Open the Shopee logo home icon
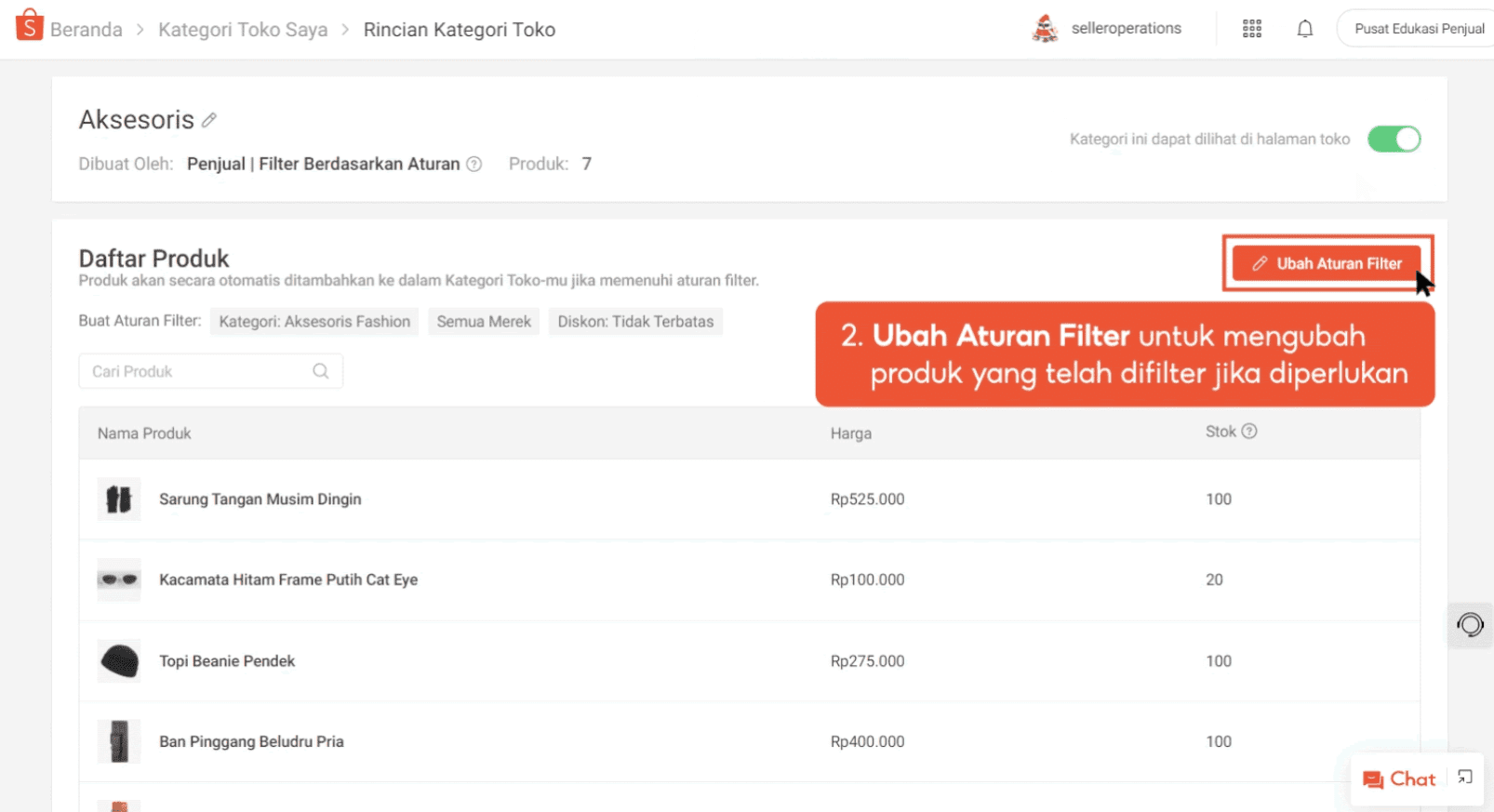This screenshot has height=812, width=1494. [x=30, y=25]
